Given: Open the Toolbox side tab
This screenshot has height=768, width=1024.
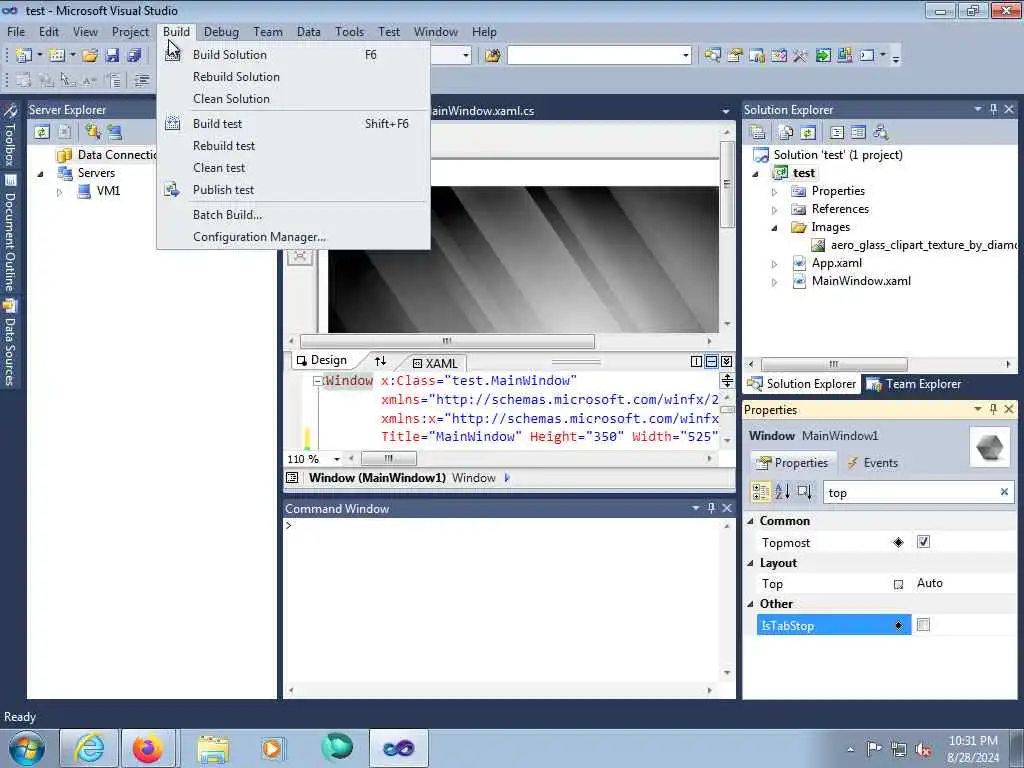Looking at the screenshot, I should point(10,135).
